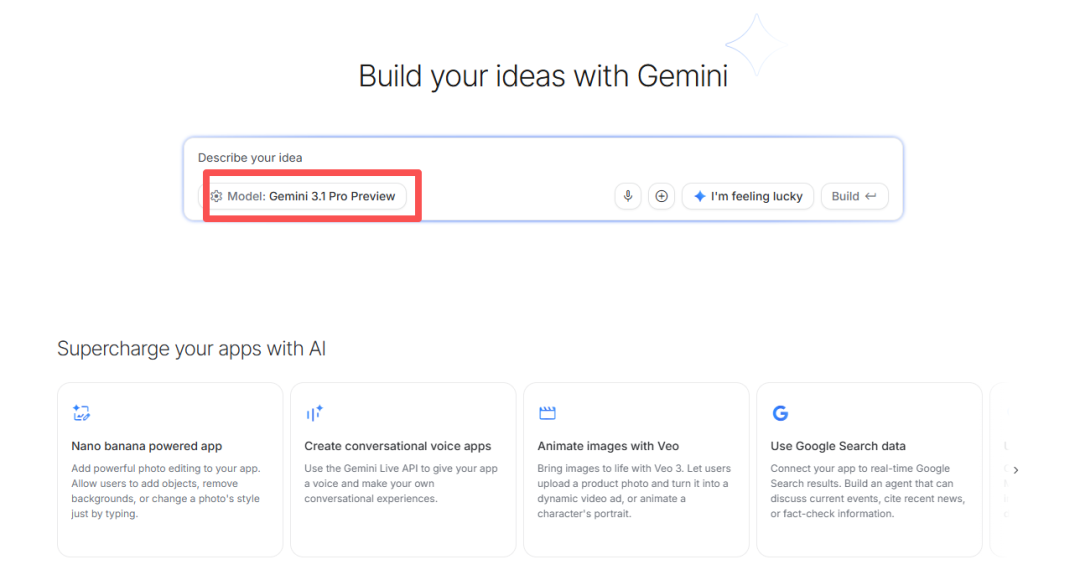Image resolution: width=1080 pixels, height=575 pixels.
Task: Click the Build button
Action: [x=854, y=196]
